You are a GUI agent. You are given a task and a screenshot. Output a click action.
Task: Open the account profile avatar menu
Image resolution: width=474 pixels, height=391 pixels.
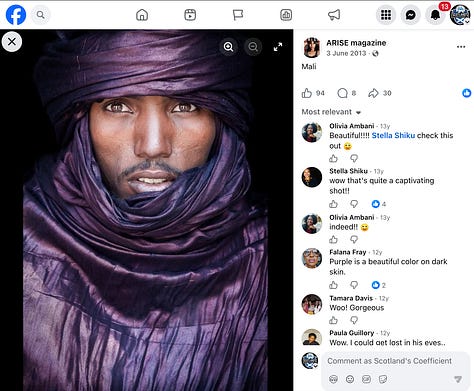[x=460, y=15]
